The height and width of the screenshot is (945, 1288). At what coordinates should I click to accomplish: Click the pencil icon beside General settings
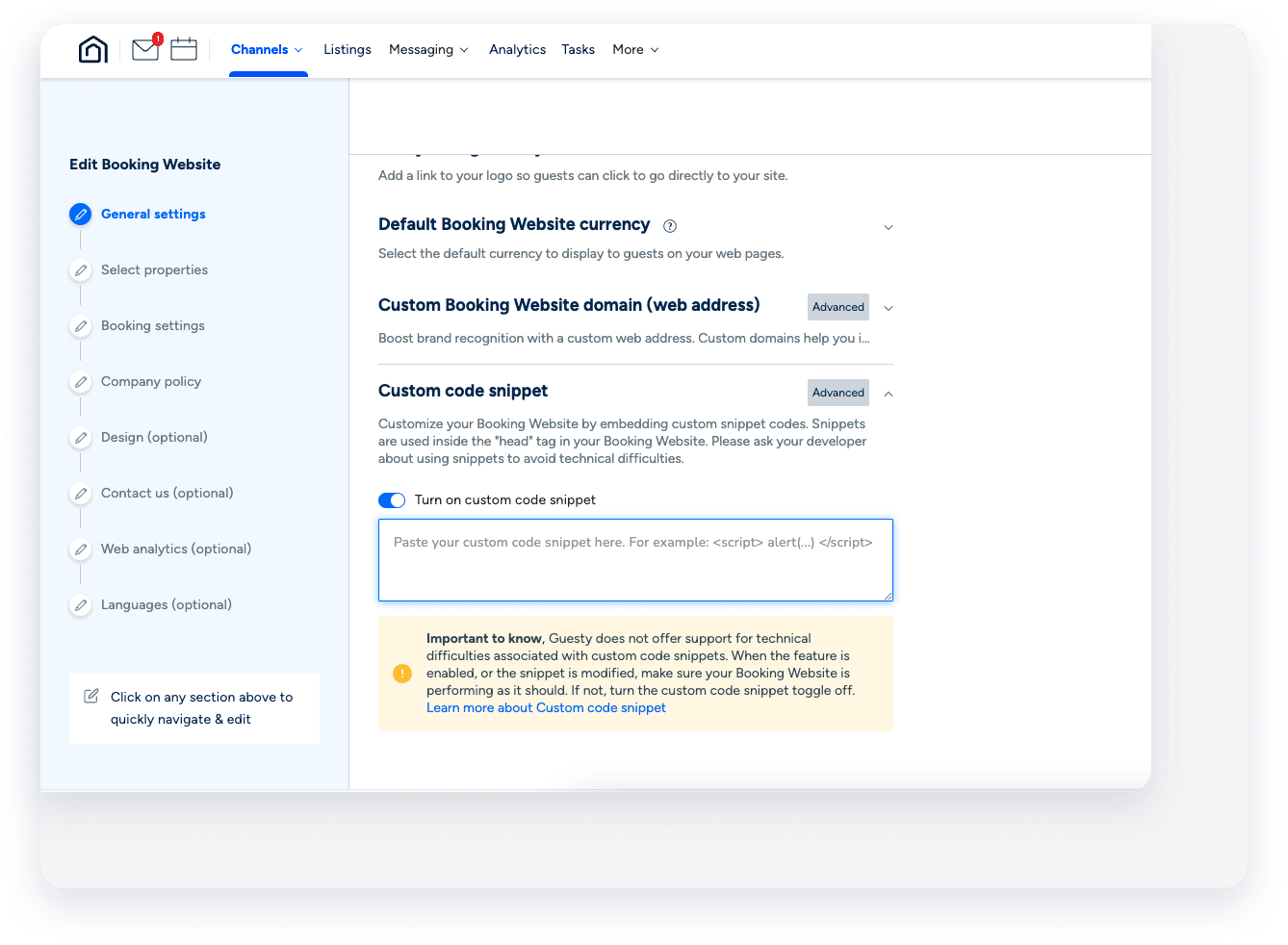(x=81, y=215)
